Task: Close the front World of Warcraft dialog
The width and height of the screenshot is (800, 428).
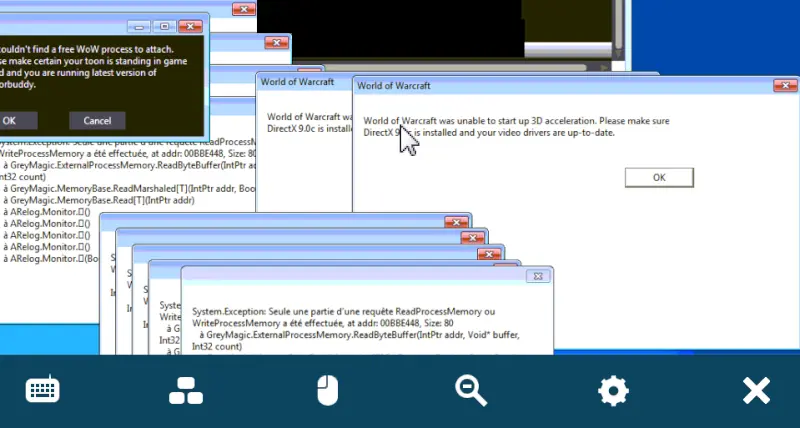Action: click(x=785, y=85)
